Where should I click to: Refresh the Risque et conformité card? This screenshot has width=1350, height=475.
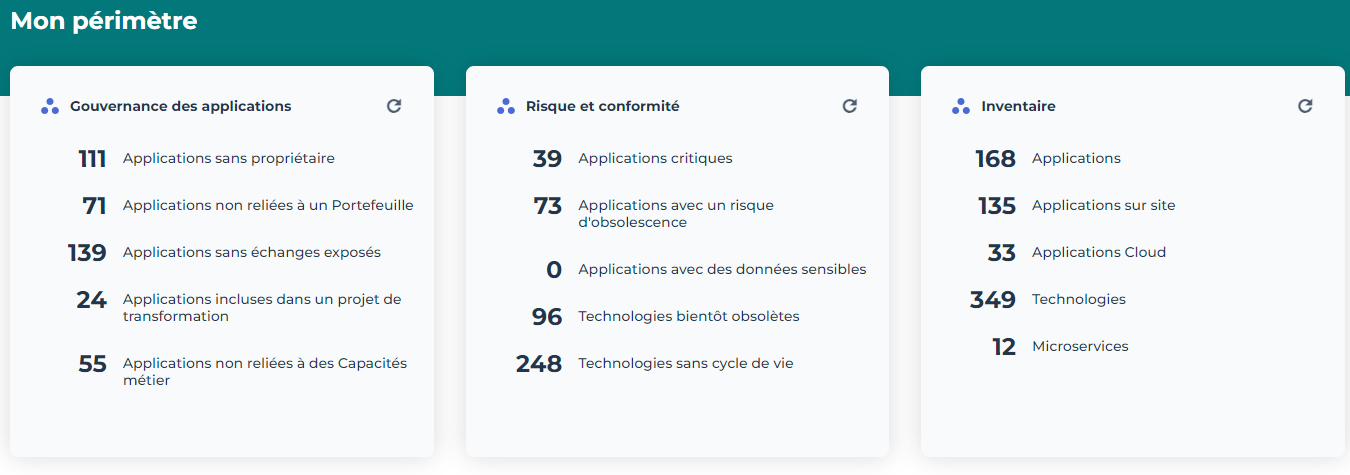850,106
